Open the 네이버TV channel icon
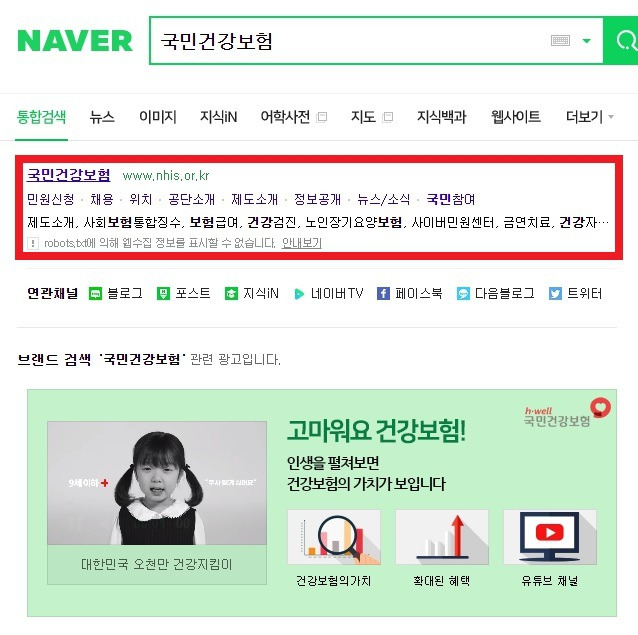The height and width of the screenshot is (635, 638). 299,294
